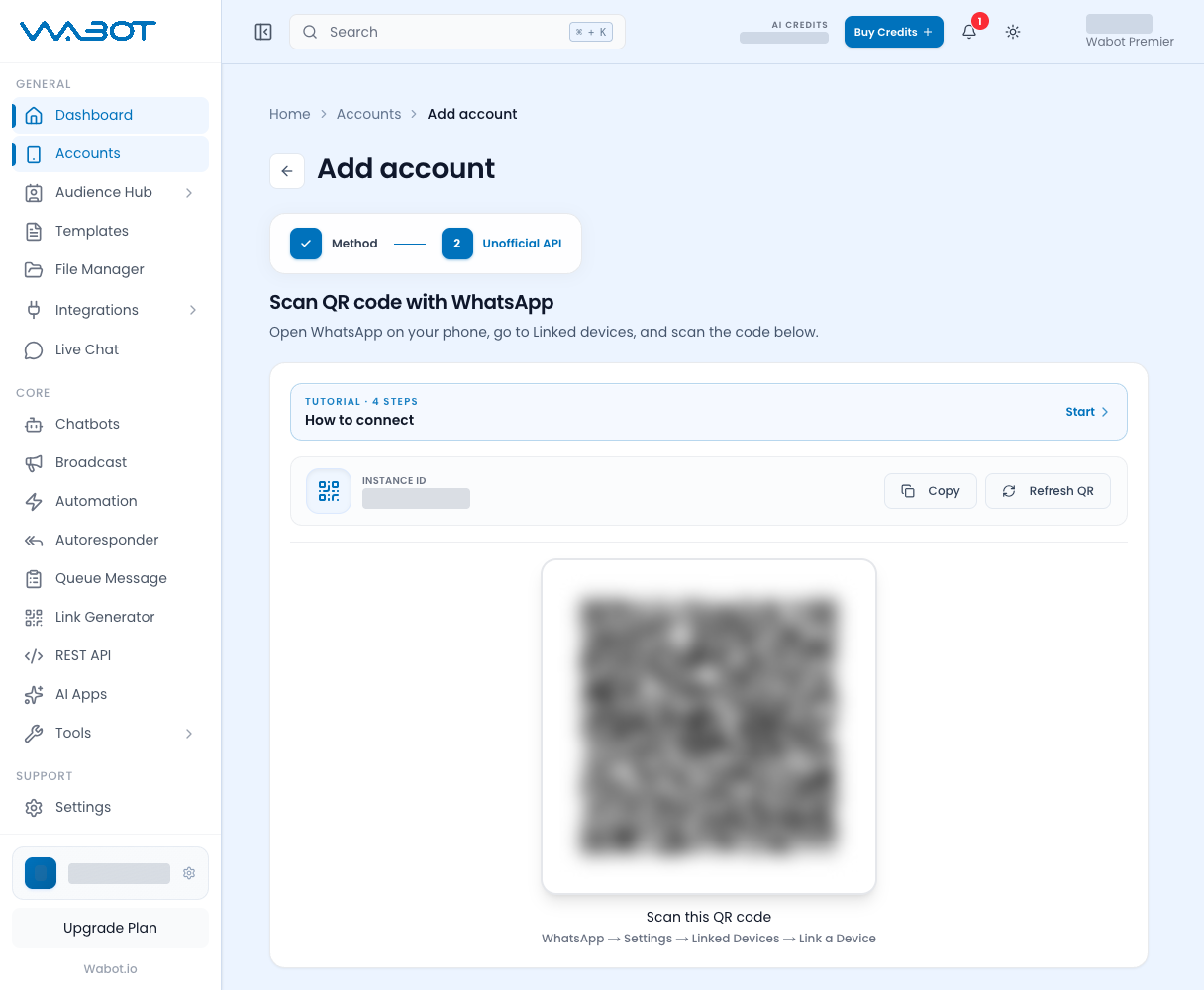Click the Autoresponder reply icon
Viewport: 1204px width, 990px height.
[x=34, y=540]
